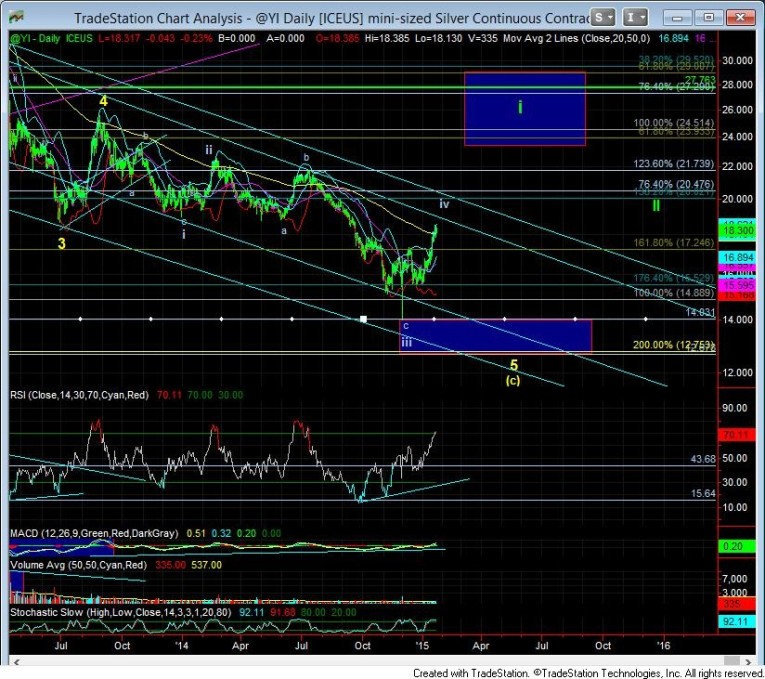Screen dimensions: 765x679
Task: Click the white square handle on horizontal line
Action: coord(364,320)
